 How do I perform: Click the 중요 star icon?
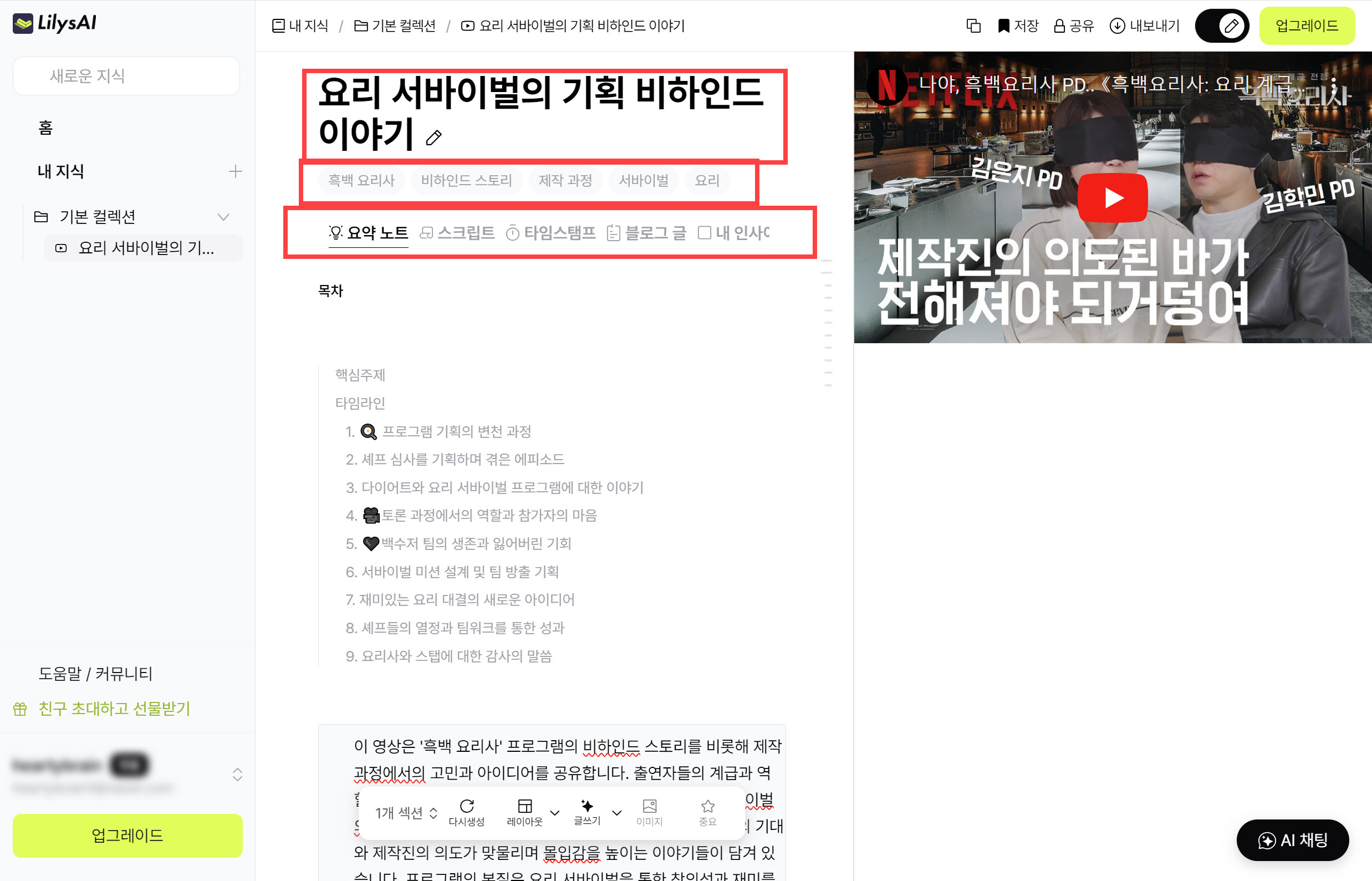coord(707,807)
